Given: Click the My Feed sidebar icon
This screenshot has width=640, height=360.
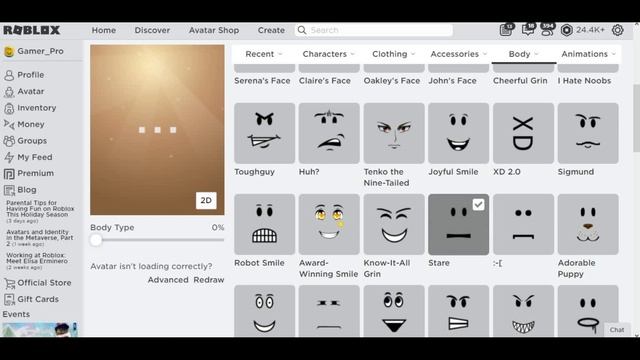Looking at the screenshot, I should point(9,157).
